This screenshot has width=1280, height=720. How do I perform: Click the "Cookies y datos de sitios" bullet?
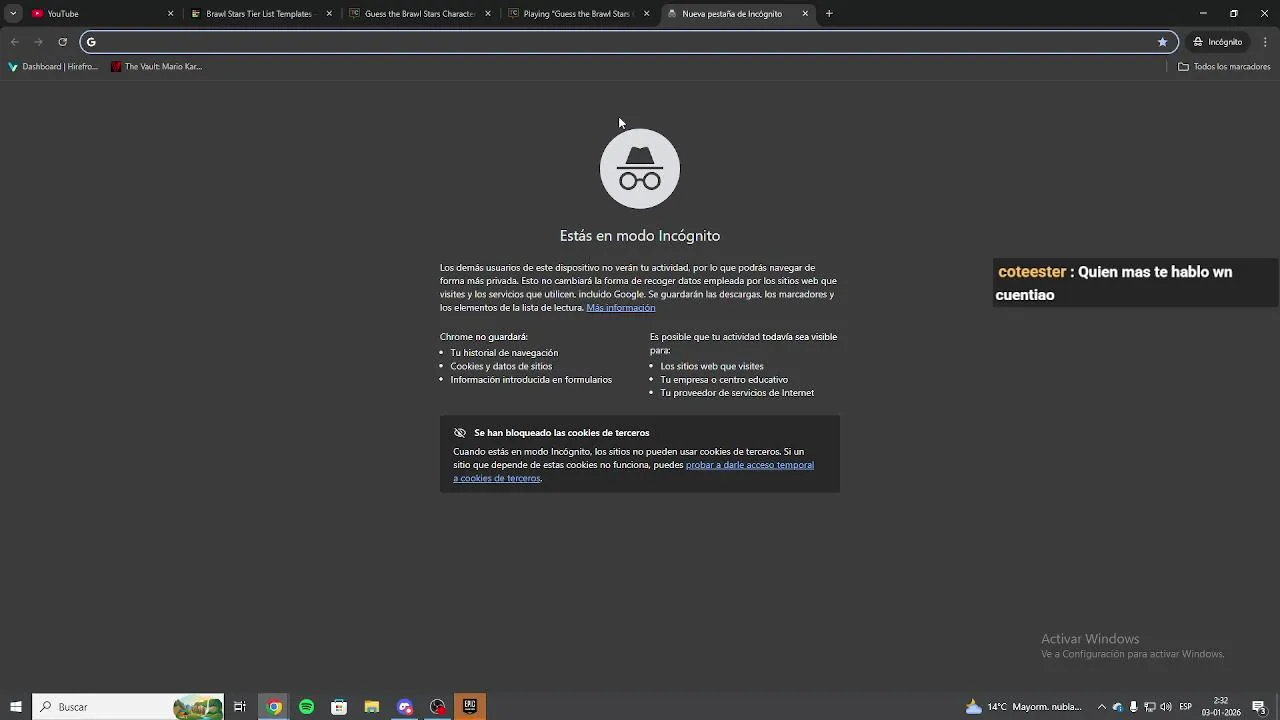point(501,366)
